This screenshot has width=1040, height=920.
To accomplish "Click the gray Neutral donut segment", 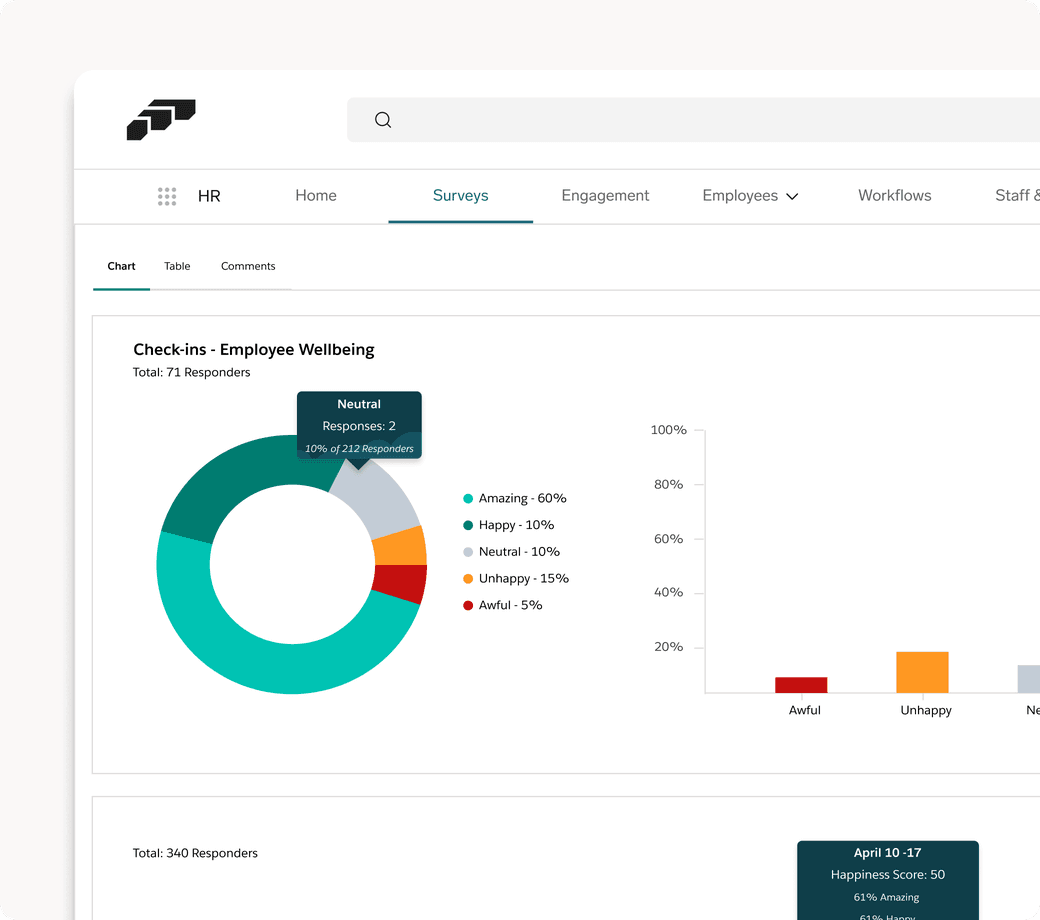I will (x=379, y=499).
